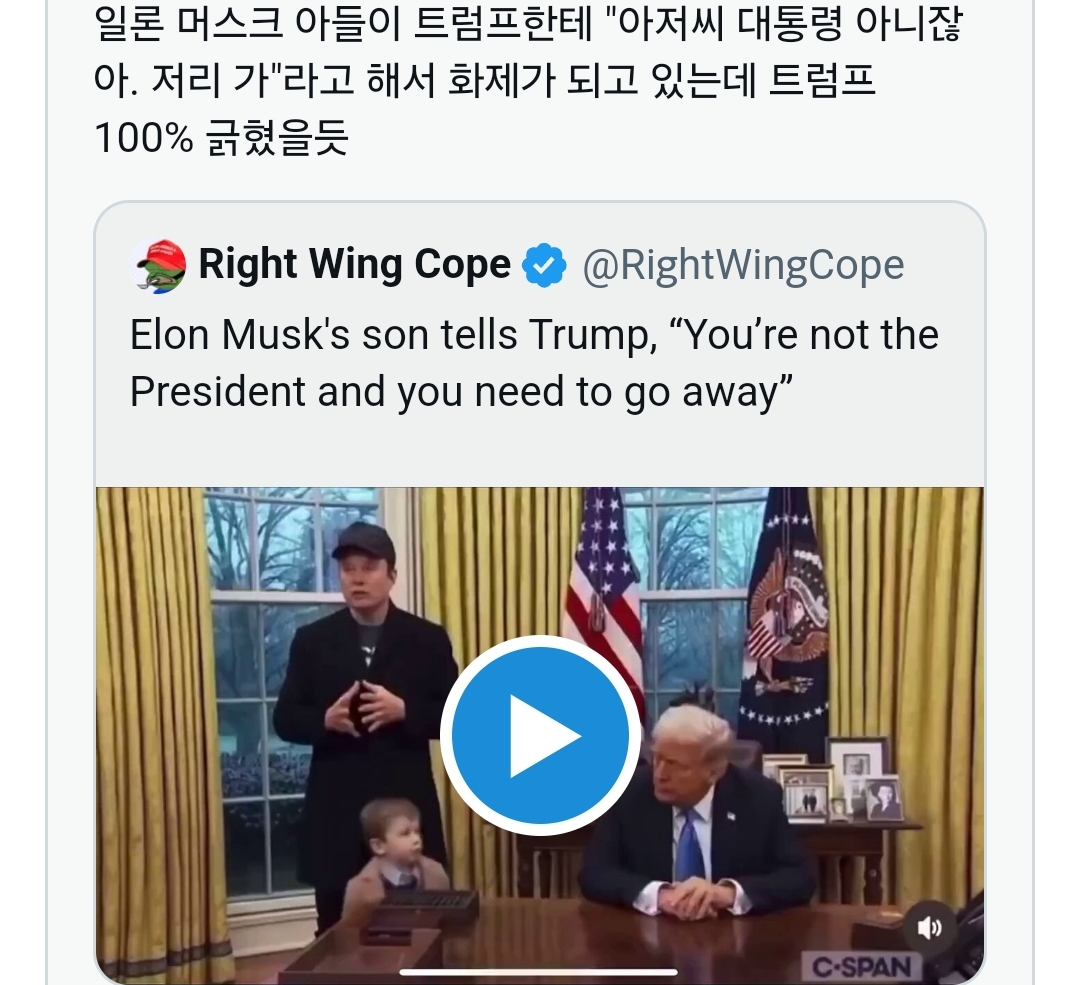Click the yellow curtain on the video's left
The height and width of the screenshot is (985, 1080).
pos(150,700)
